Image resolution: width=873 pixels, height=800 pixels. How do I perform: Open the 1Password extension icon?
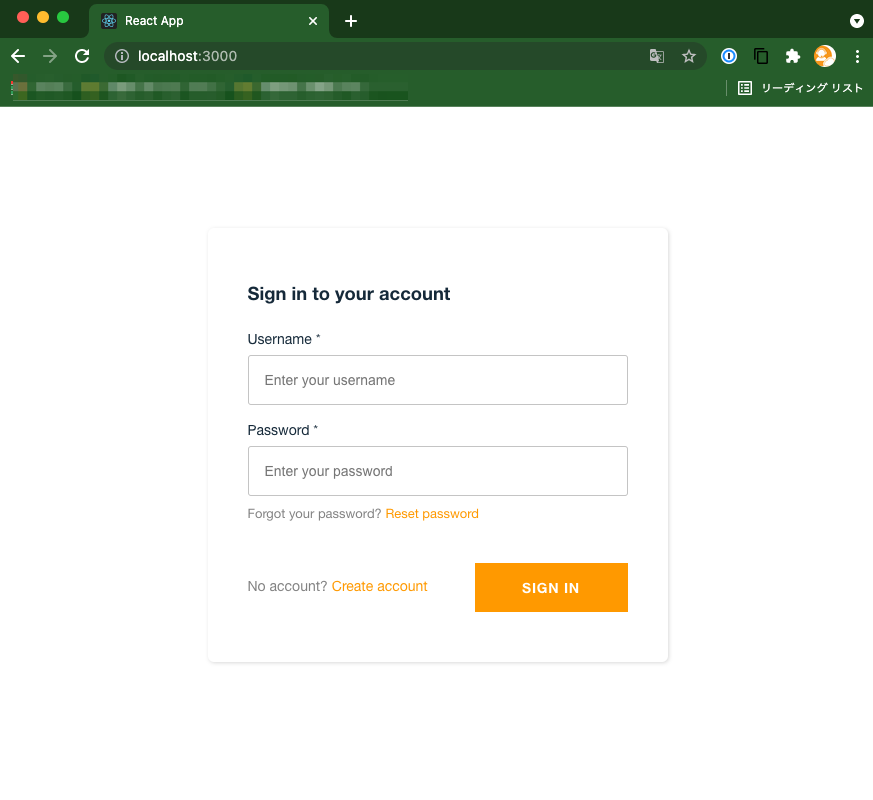click(729, 56)
